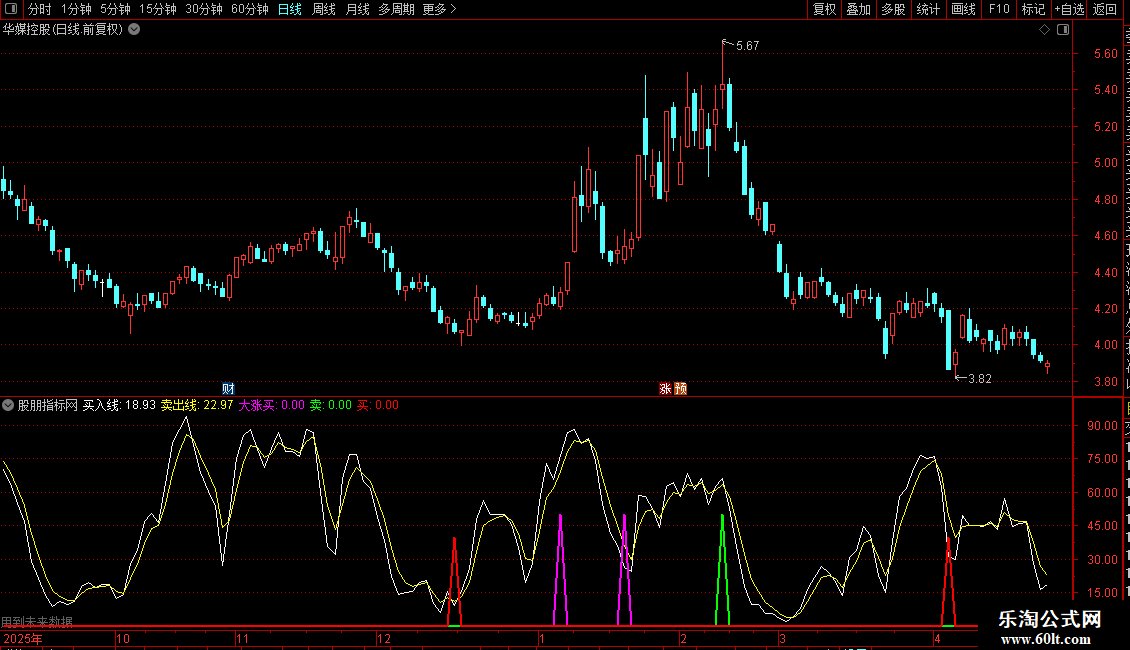1130x650 pixels.
Task: Expand the 更多 period options
Action: (439, 9)
